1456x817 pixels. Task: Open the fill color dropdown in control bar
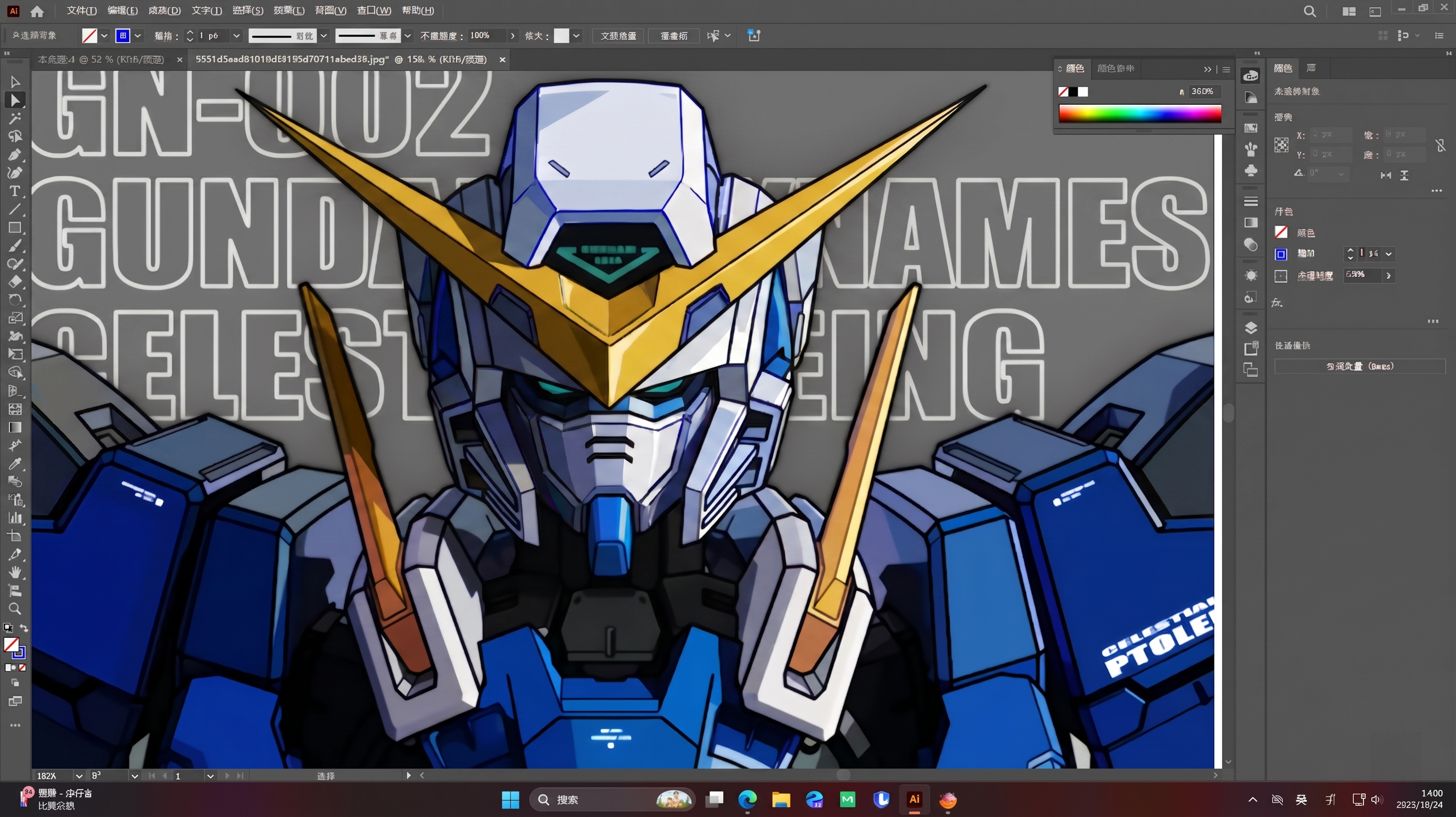point(104,36)
